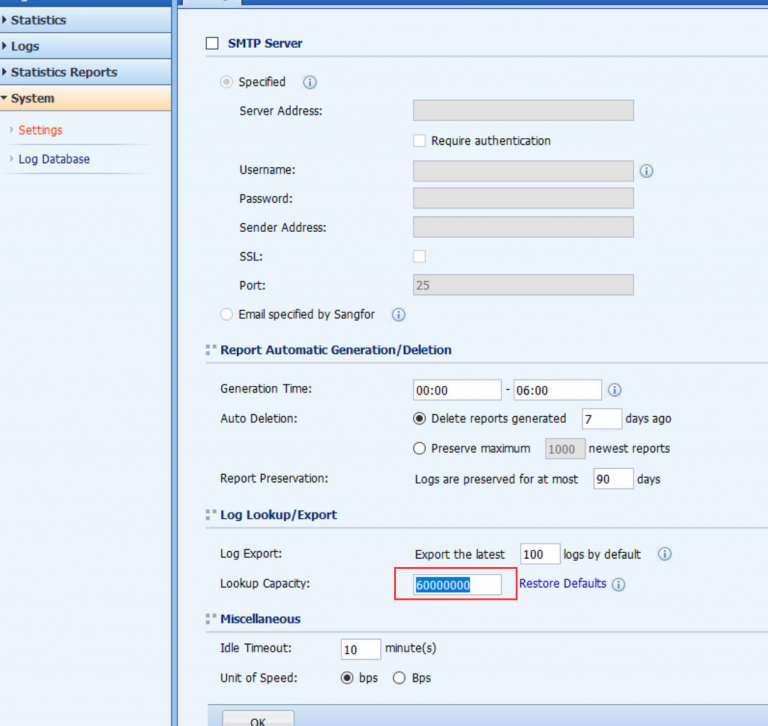Open the Settings item under System
The height and width of the screenshot is (726, 768).
[40, 130]
